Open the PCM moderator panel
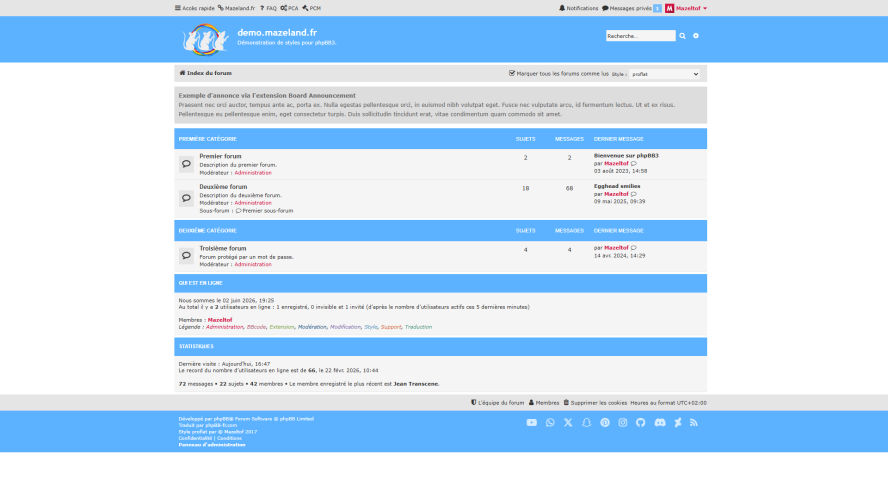The height and width of the screenshot is (500, 888). [311, 8]
